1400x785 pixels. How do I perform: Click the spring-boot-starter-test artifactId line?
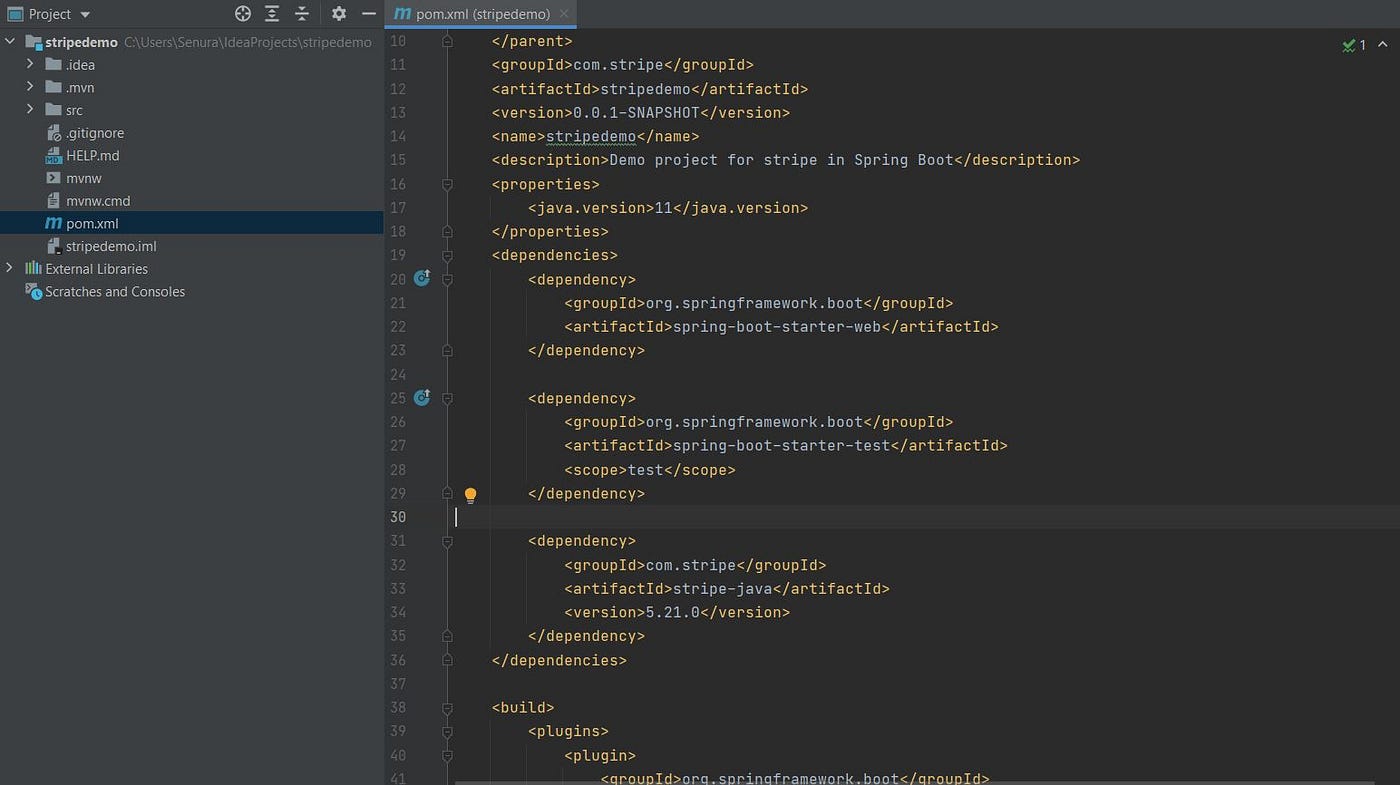click(x=786, y=446)
